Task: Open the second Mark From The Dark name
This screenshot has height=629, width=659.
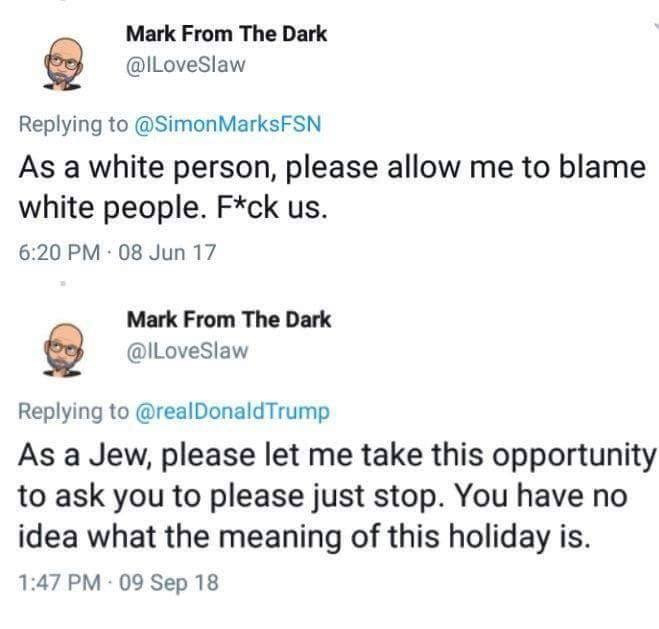Action: tap(229, 319)
